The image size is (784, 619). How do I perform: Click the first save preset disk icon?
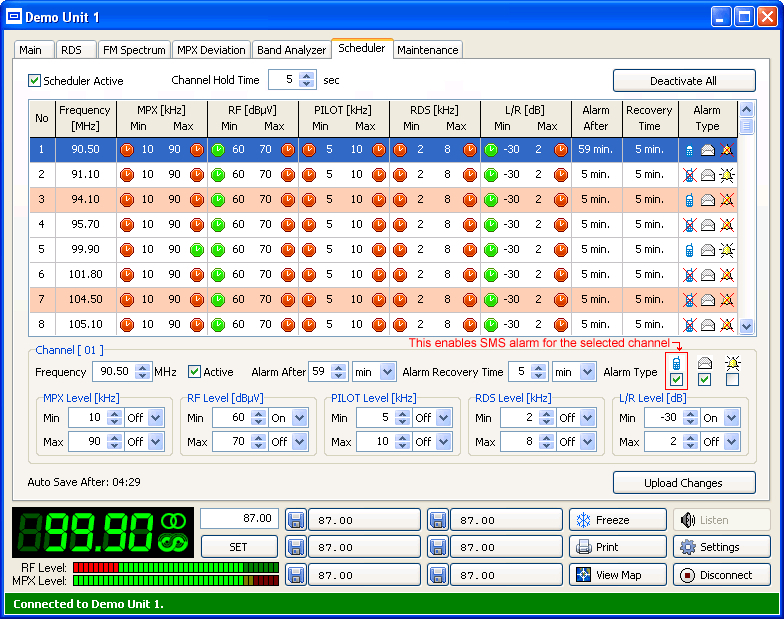[x=295, y=520]
